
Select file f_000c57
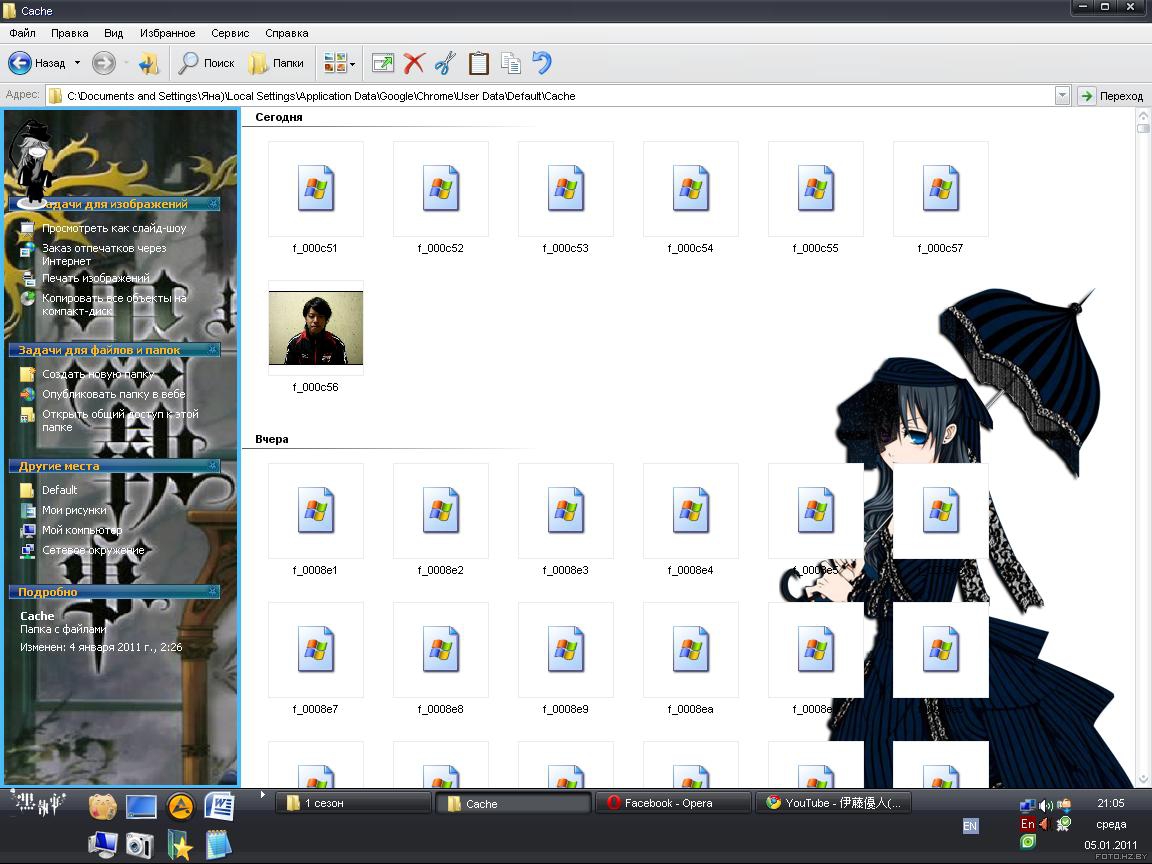[x=940, y=198]
